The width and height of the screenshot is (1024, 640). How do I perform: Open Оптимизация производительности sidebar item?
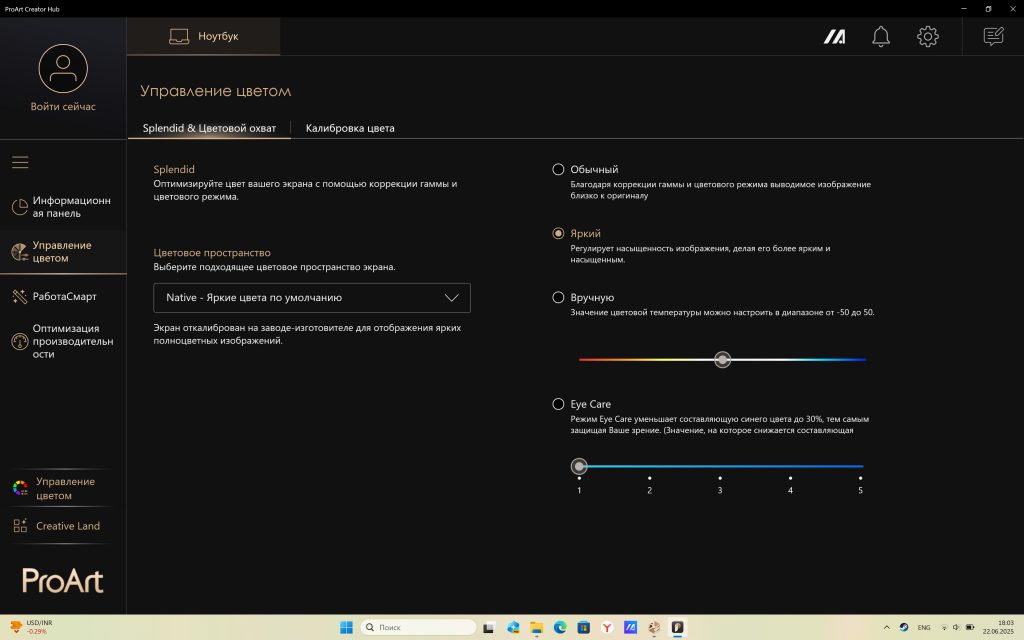tap(63, 341)
